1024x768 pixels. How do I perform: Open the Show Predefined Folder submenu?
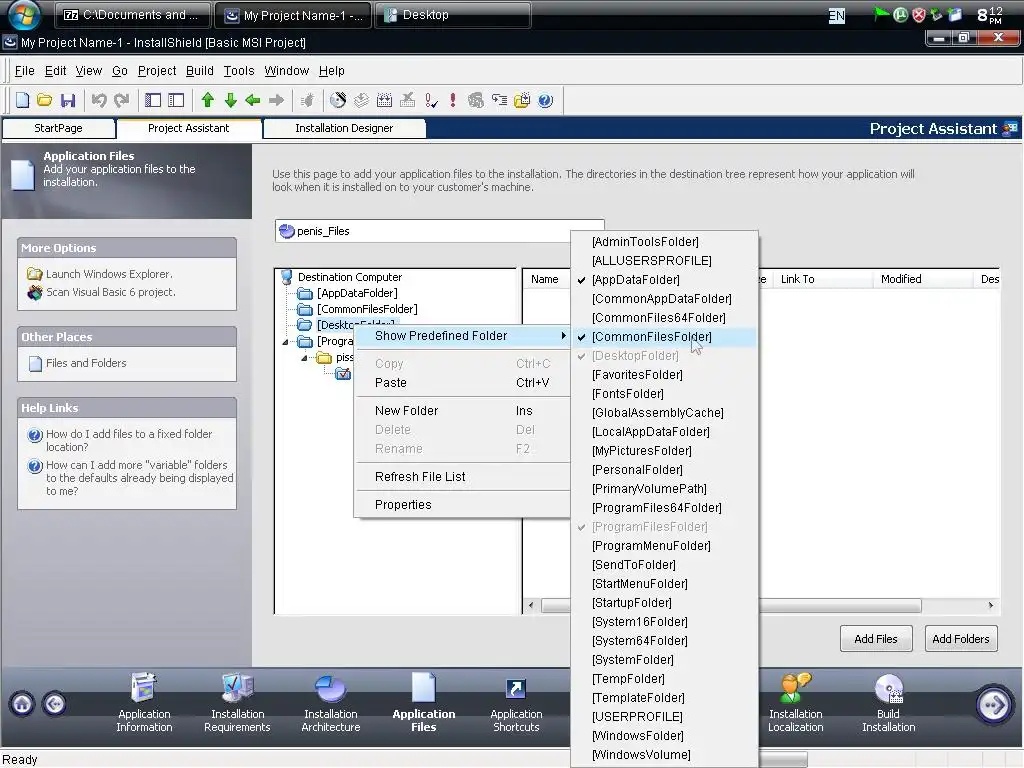(462, 336)
